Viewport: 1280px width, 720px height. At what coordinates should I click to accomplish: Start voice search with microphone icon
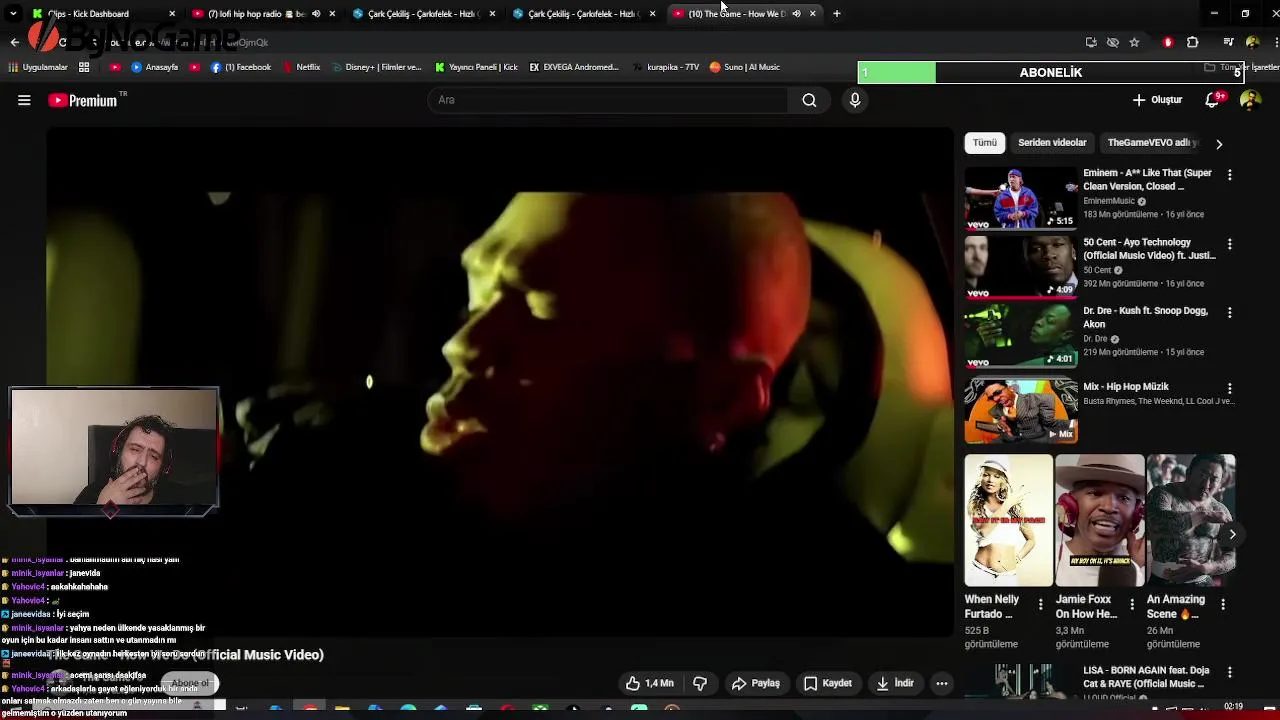point(854,100)
